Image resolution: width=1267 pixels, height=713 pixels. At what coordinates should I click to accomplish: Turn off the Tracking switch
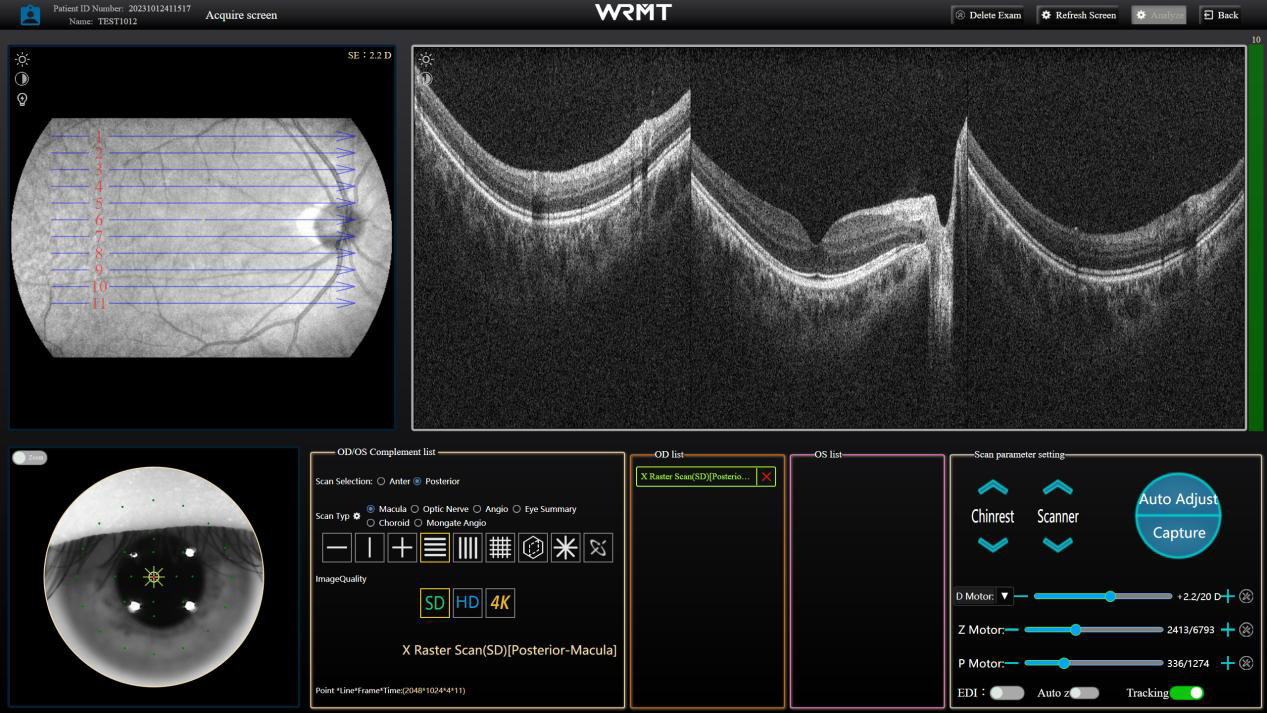(1186, 693)
